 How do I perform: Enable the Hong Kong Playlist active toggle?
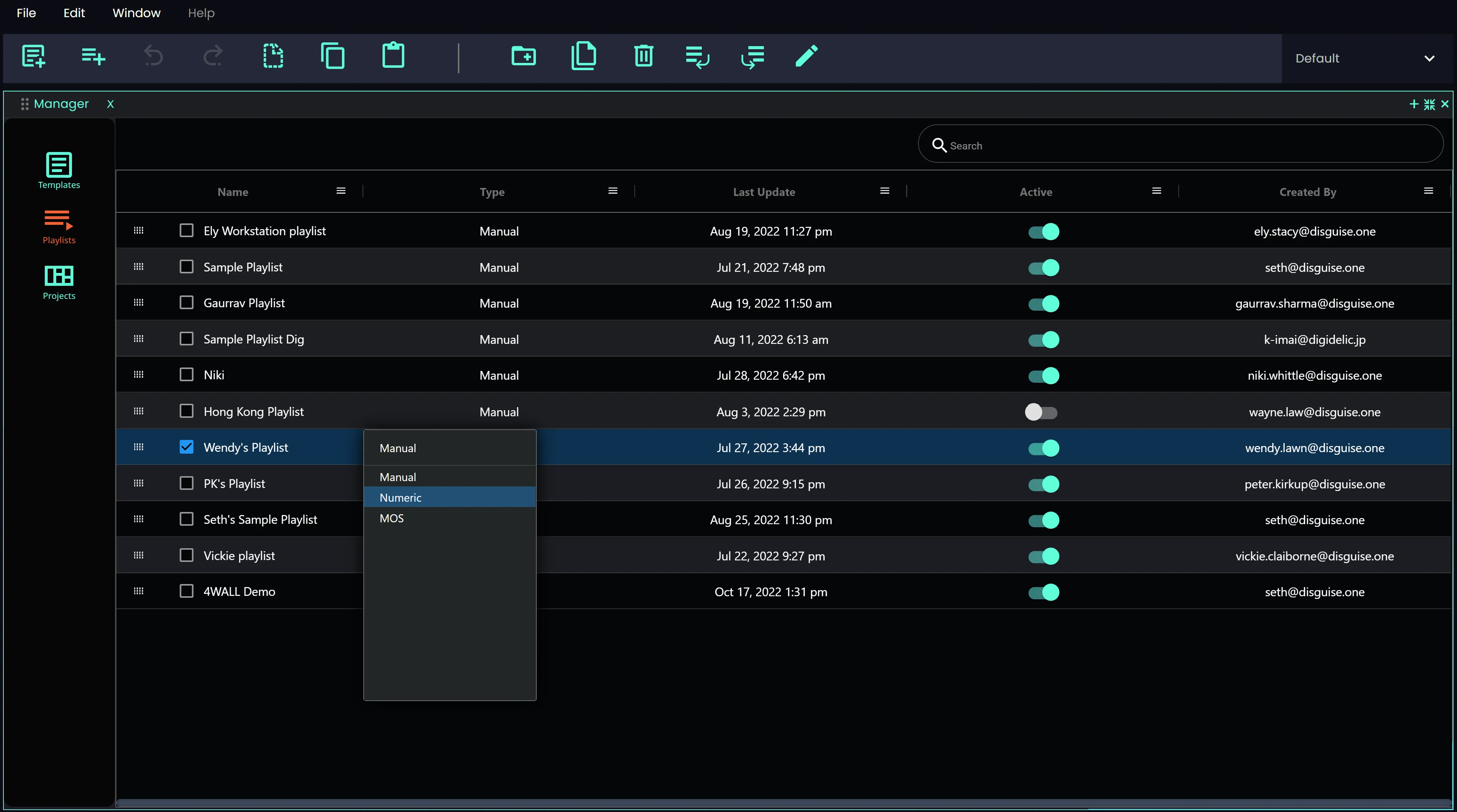[1041, 412]
